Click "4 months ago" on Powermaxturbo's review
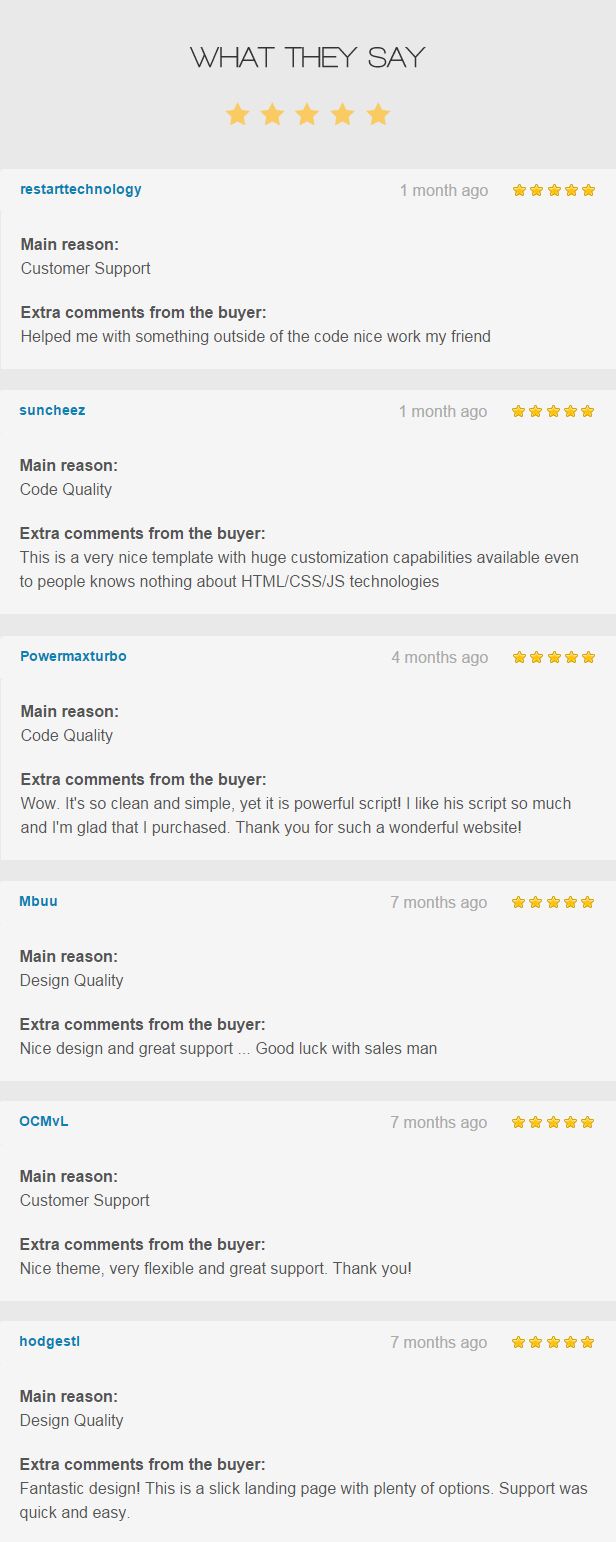The image size is (616, 1542). click(x=440, y=657)
